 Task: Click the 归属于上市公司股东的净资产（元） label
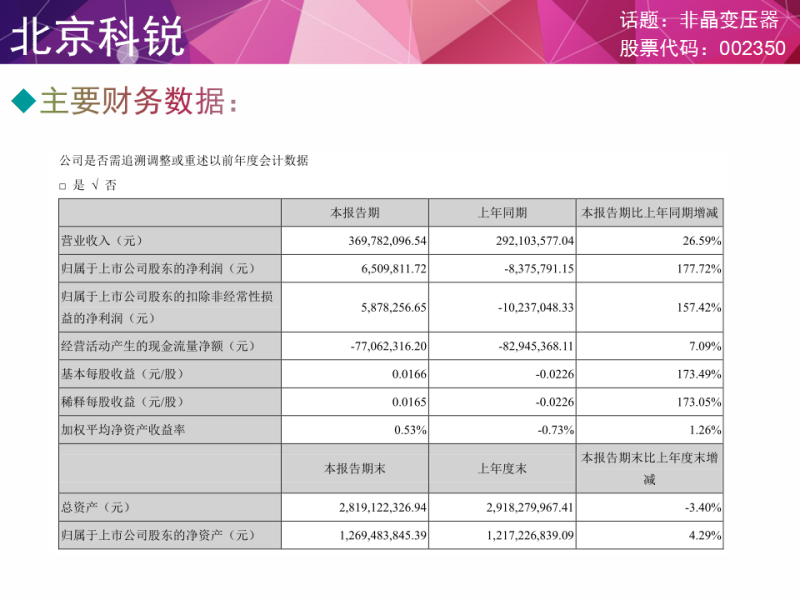pyautogui.click(x=158, y=535)
